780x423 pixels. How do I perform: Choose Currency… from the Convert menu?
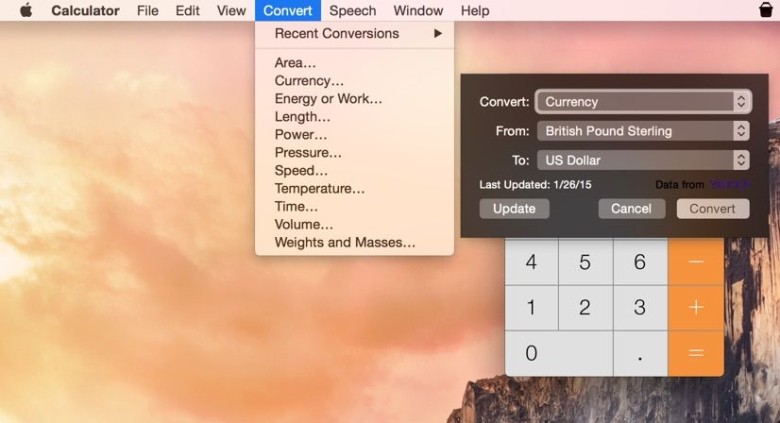tap(354, 81)
